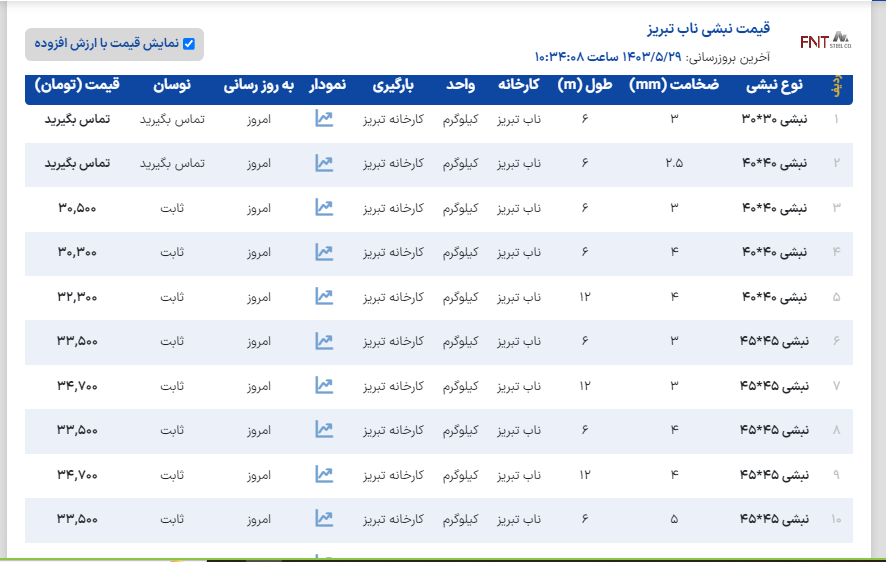Click chart icon in the 30,300 price row
This screenshot has height=562, width=886.
pyautogui.click(x=324, y=252)
